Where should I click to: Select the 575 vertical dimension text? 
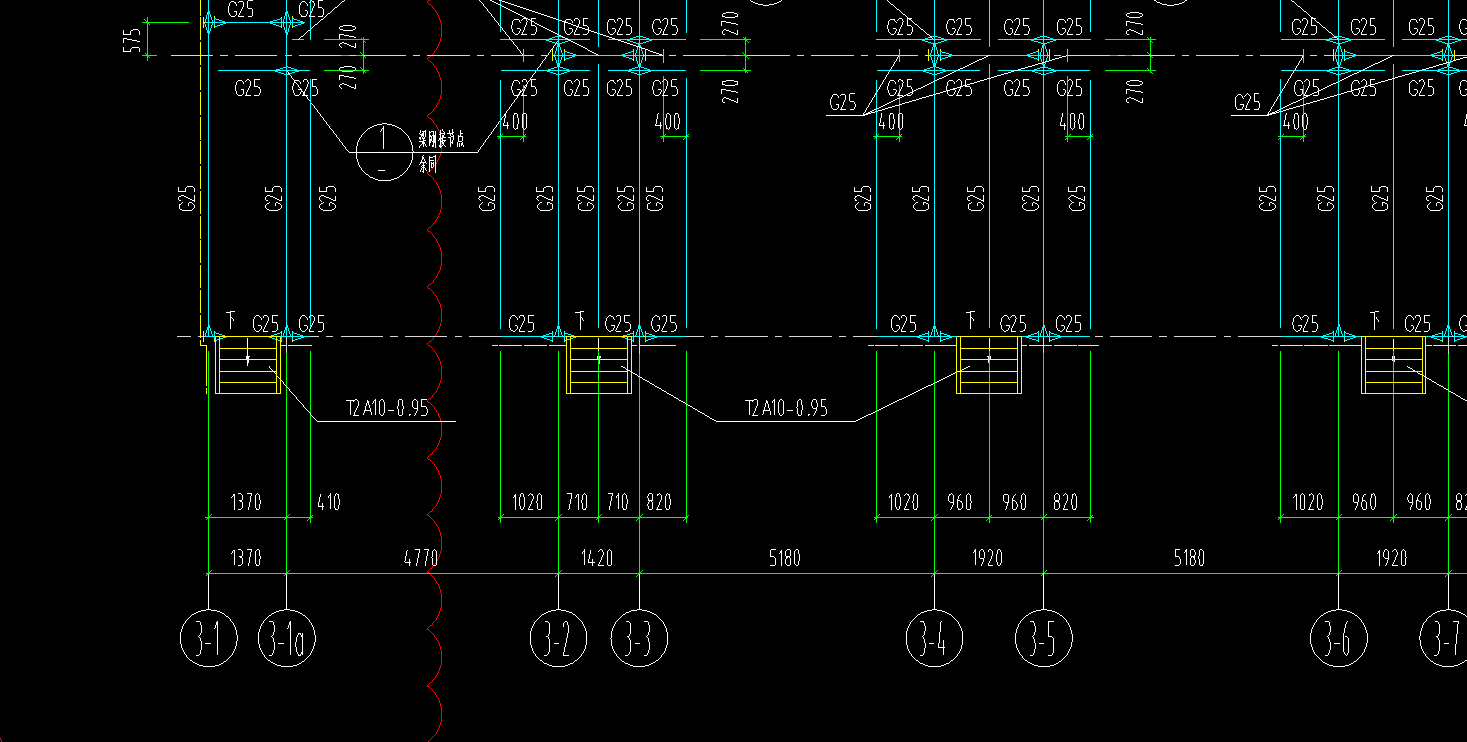132,40
